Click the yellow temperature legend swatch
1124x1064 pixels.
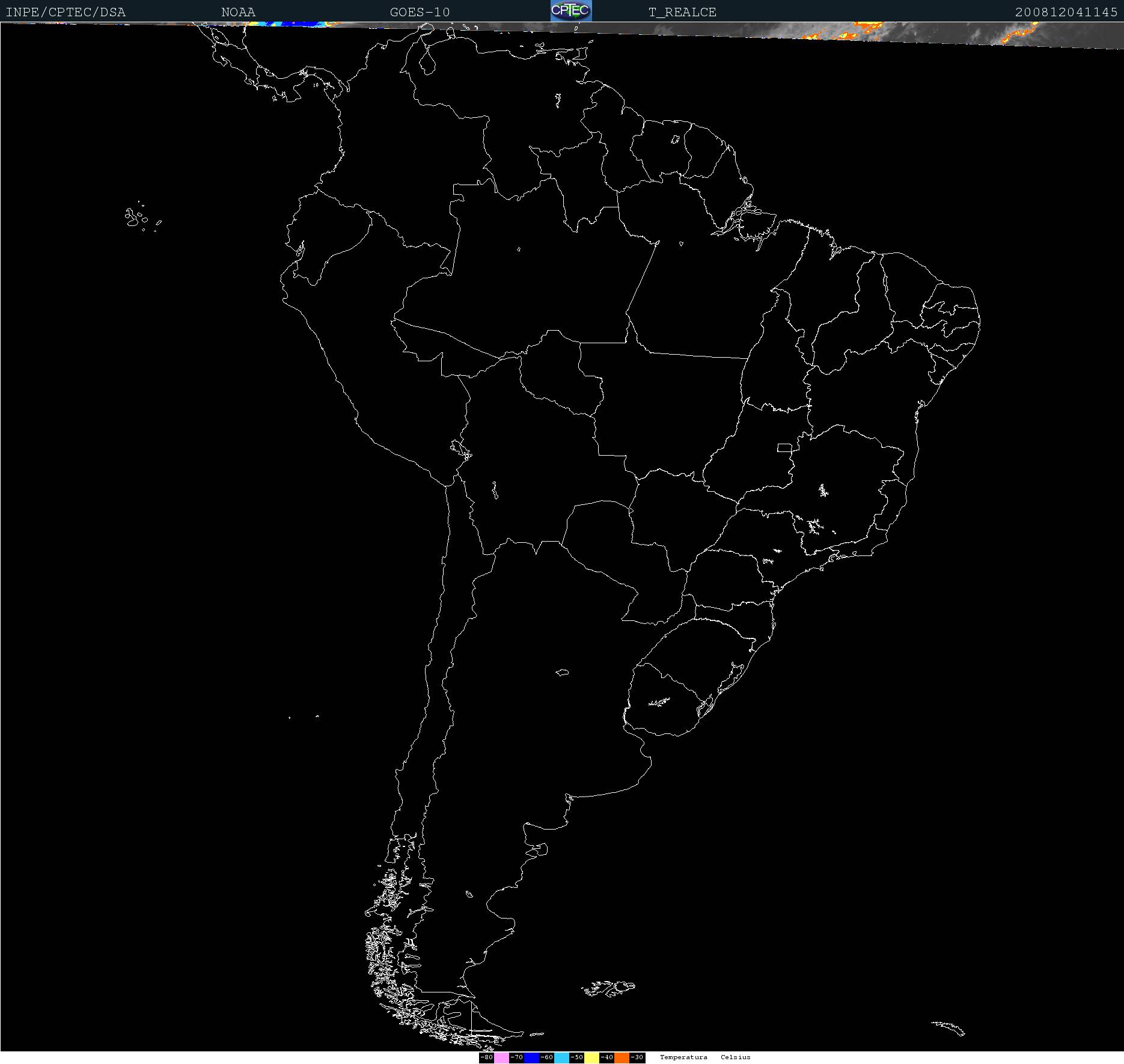click(591, 1057)
